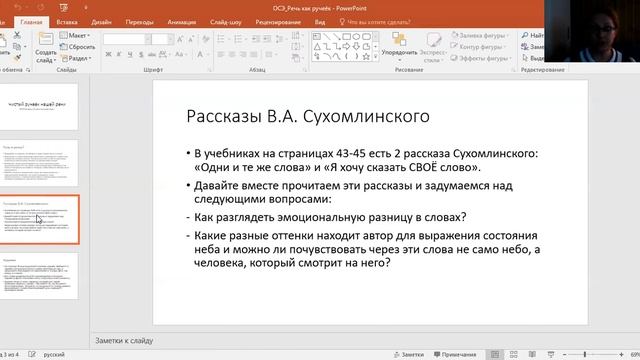Viewport: 640px width, 360px height.
Task: Center text in paragraph group
Action: point(232,54)
